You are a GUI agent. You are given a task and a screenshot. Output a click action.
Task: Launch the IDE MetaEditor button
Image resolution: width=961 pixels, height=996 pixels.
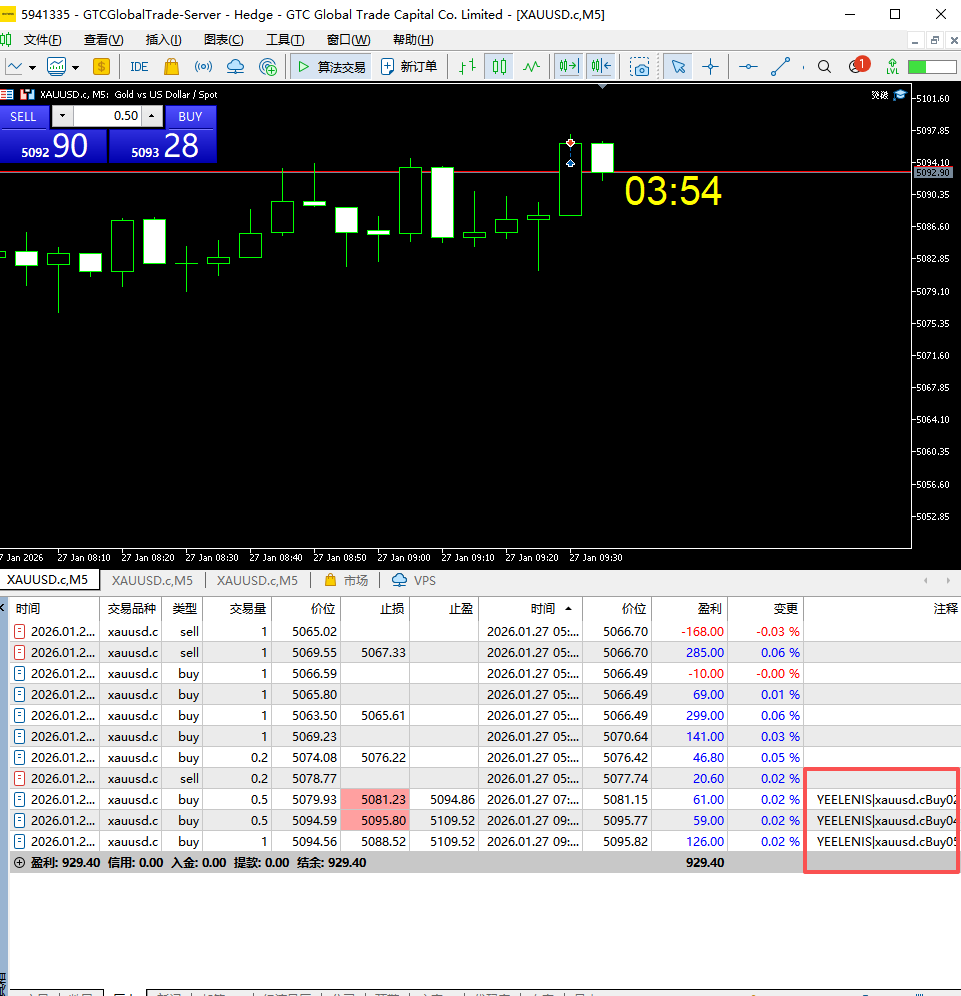[139, 67]
